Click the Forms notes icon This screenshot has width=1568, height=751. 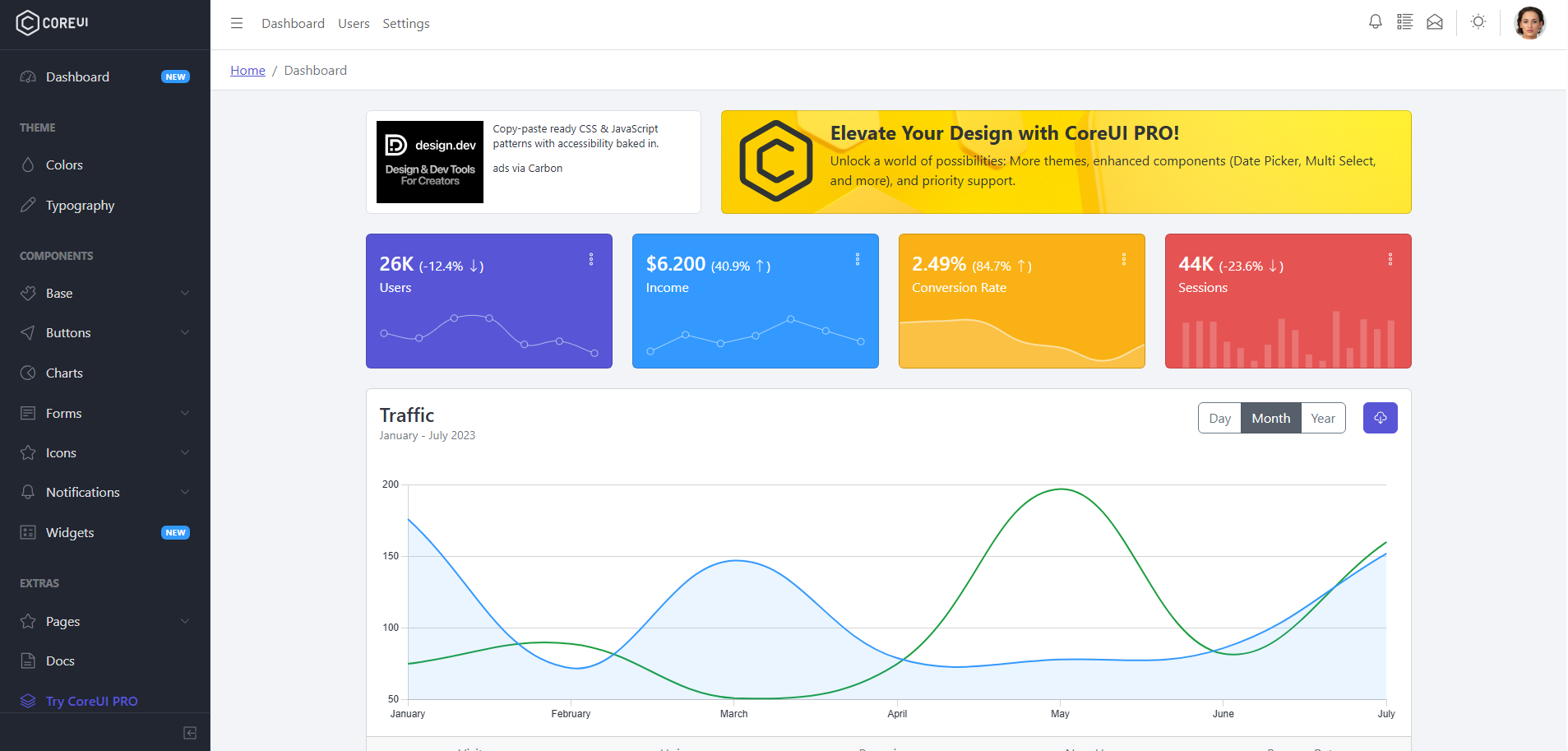tap(28, 413)
